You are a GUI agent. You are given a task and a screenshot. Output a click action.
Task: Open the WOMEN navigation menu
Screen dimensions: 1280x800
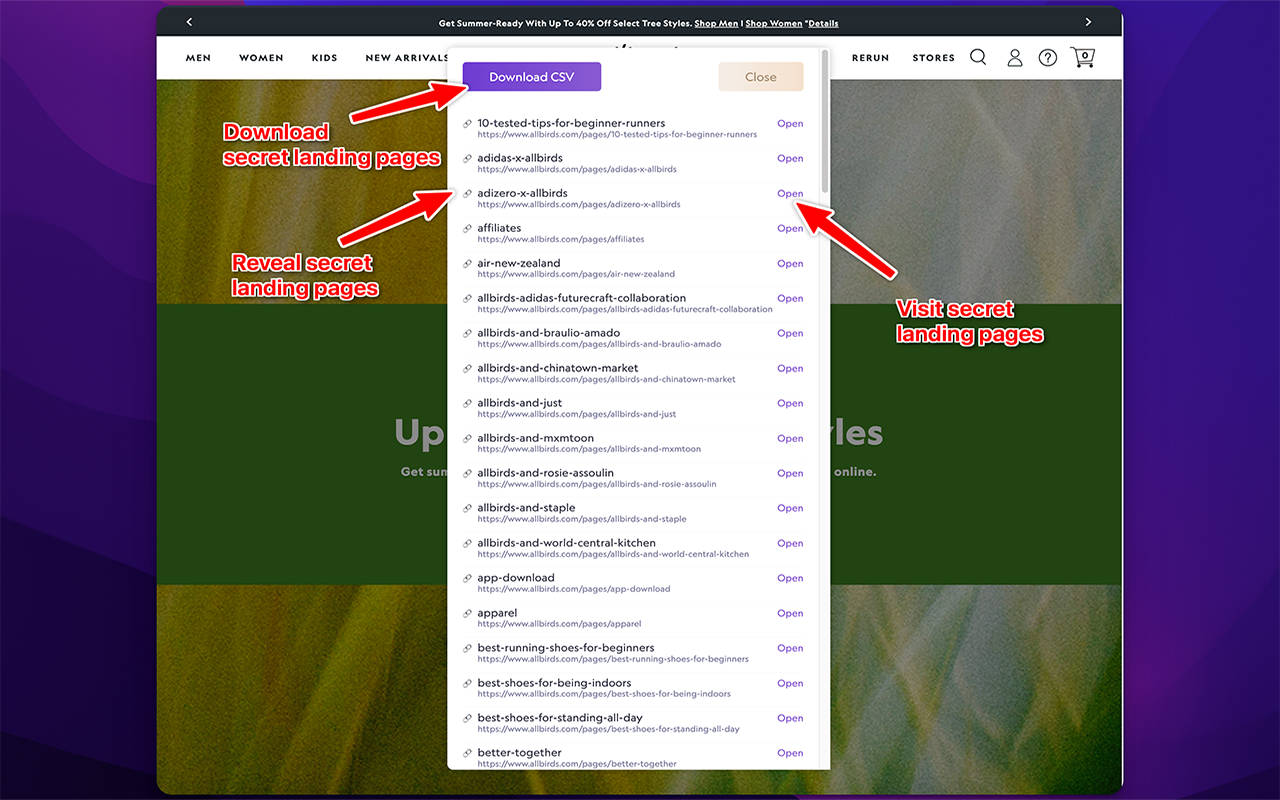pyautogui.click(x=261, y=57)
